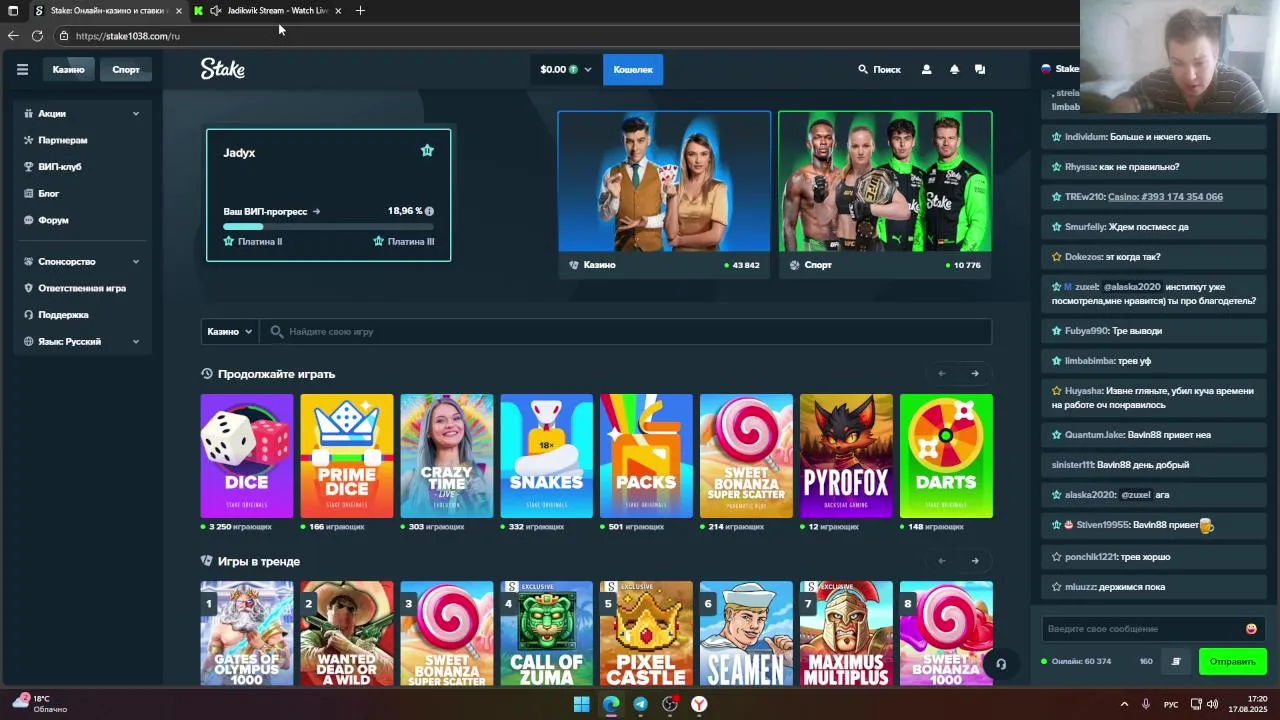This screenshot has width=1280, height=720.
Task: Switch to the Jadikwik Stream browser tab
Action: [x=268, y=11]
